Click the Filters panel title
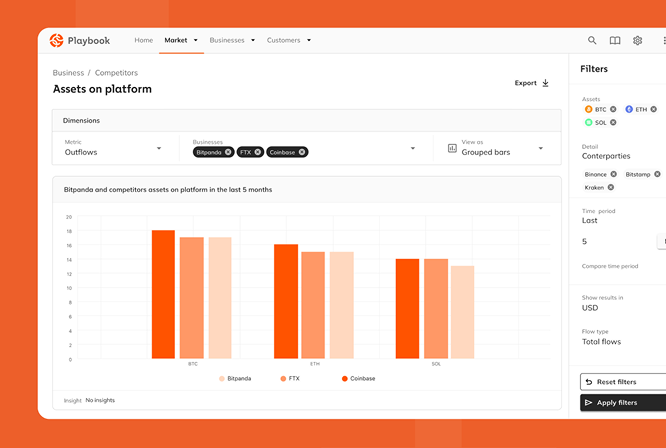Image resolution: width=666 pixels, height=448 pixels. pyautogui.click(x=594, y=69)
